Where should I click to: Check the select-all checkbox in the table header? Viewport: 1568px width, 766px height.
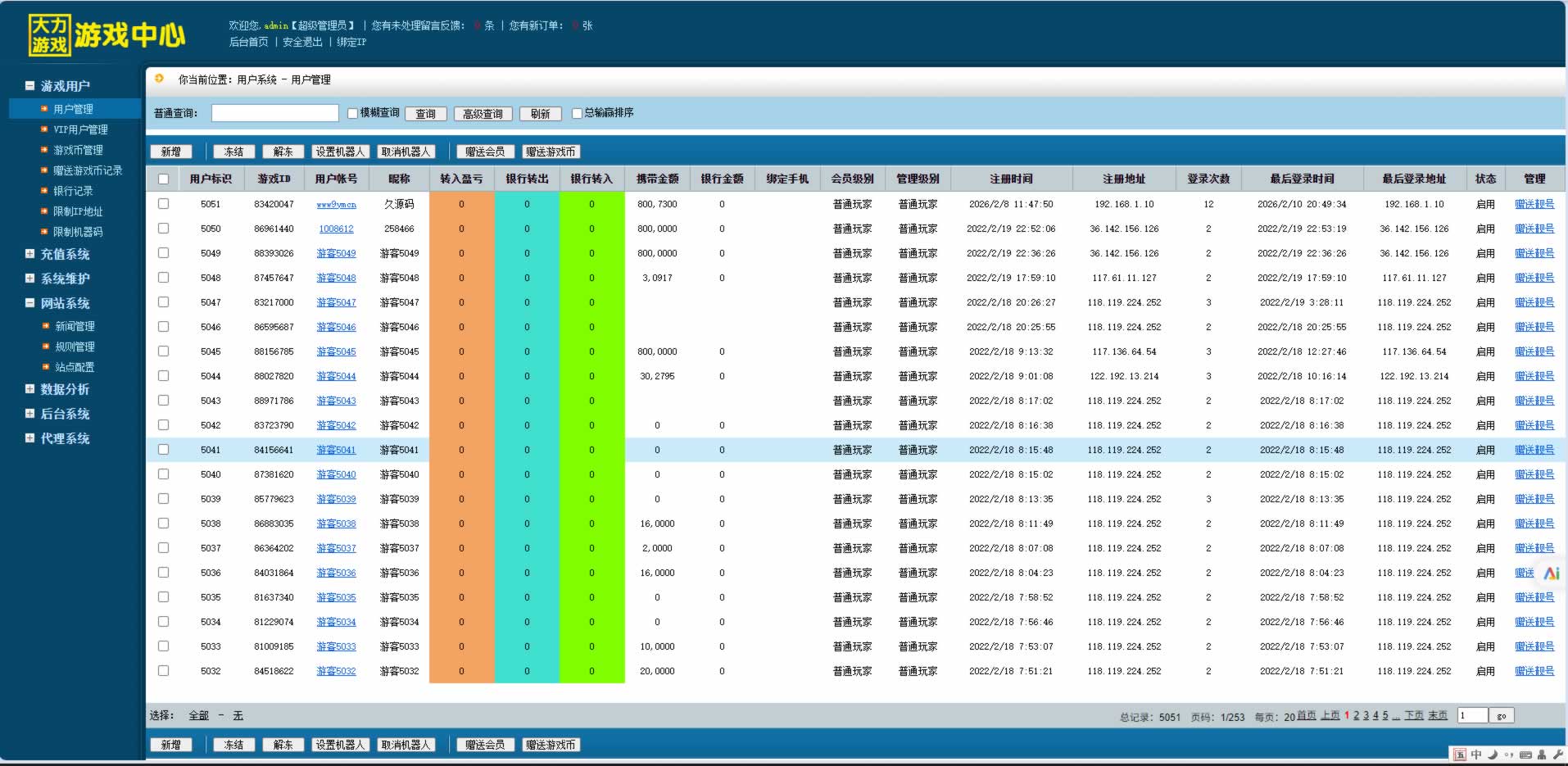click(x=163, y=179)
